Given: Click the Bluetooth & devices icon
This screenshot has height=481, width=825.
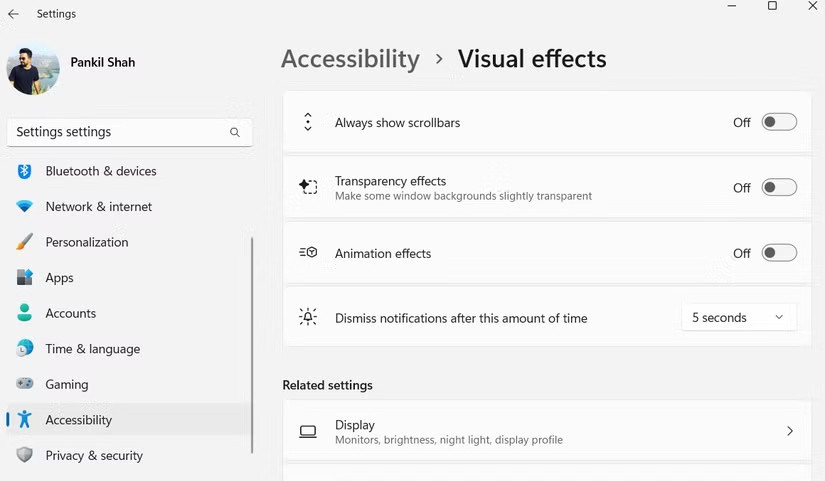Looking at the screenshot, I should (x=25, y=171).
